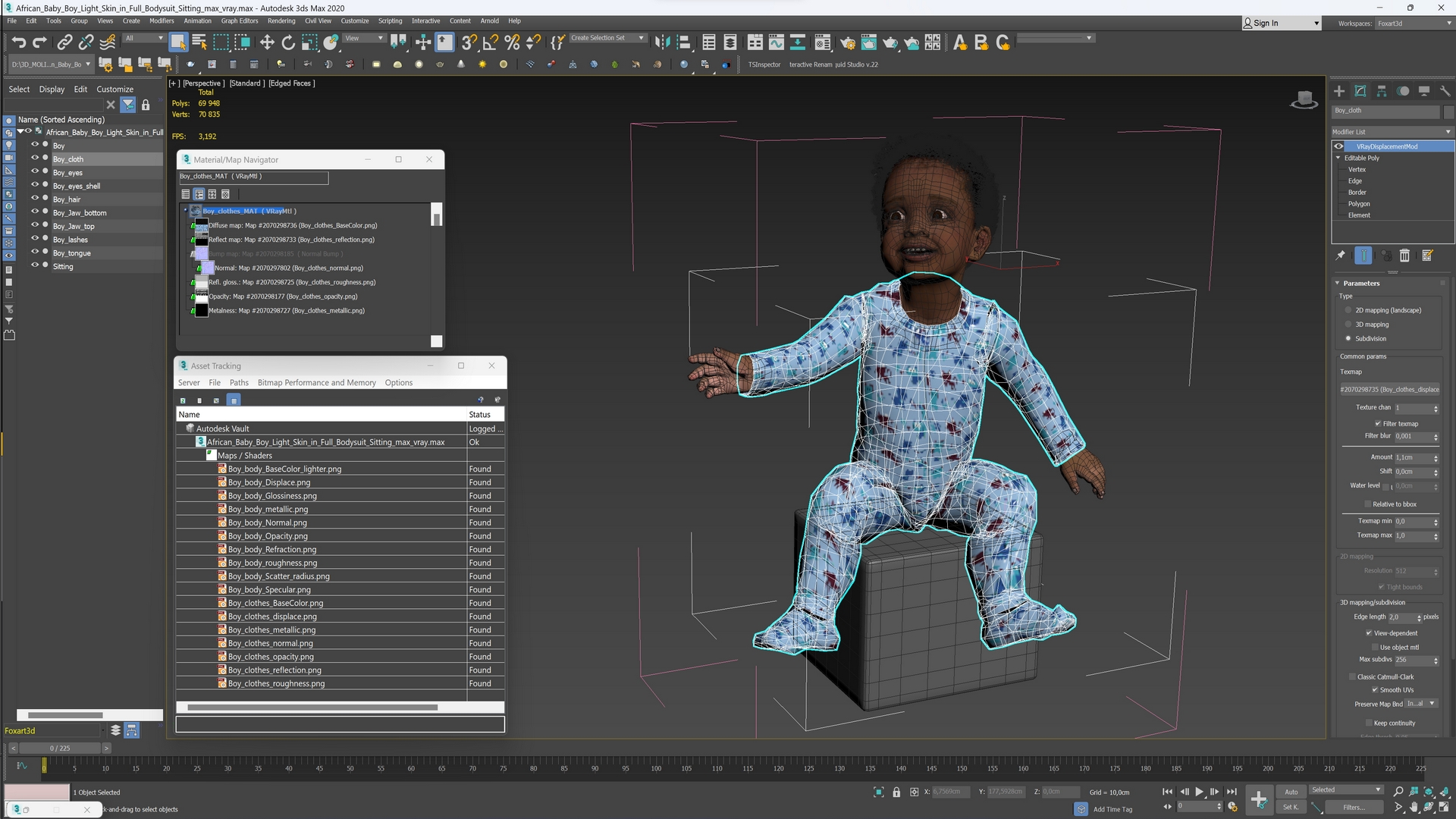Viewport: 1456px width, 819px height.
Task: Enable Use object mtl checkbox
Action: (x=1375, y=648)
